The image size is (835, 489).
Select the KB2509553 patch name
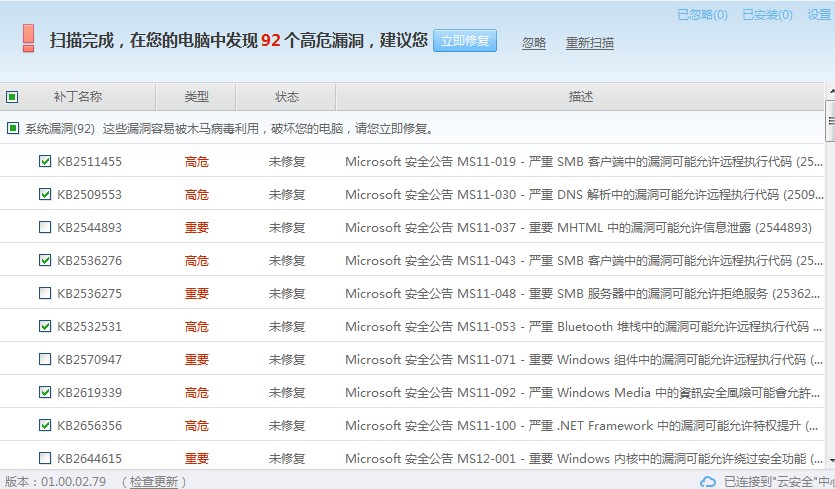[x=89, y=194]
